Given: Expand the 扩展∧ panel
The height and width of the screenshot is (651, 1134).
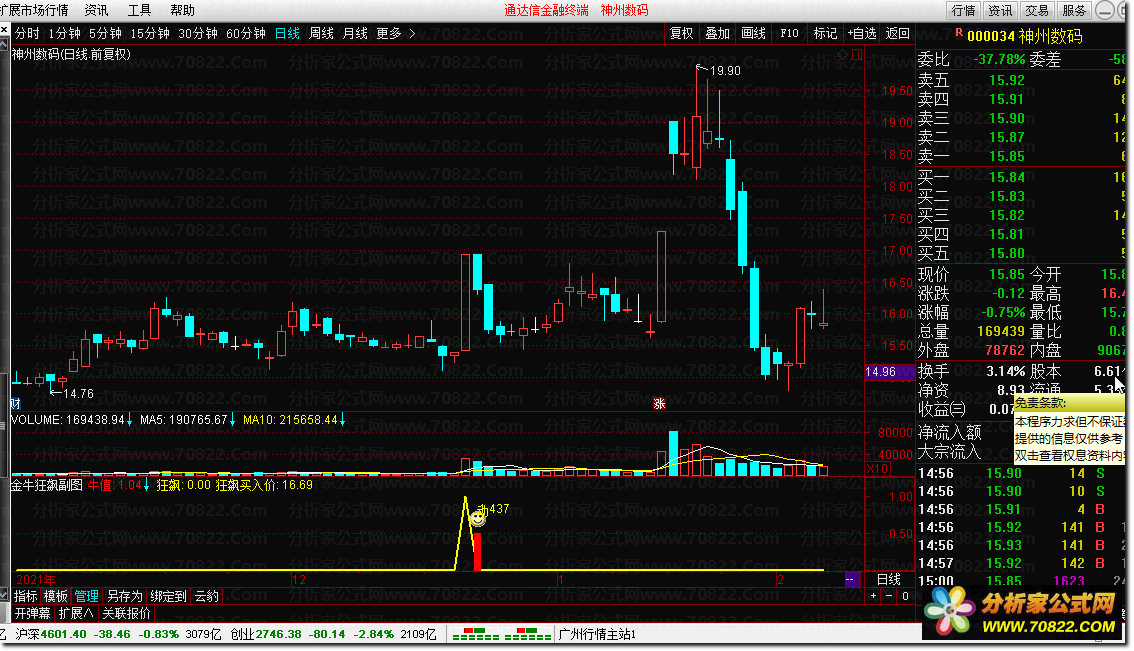Looking at the screenshot, I should pyautogui.click(x=76, y=613).
